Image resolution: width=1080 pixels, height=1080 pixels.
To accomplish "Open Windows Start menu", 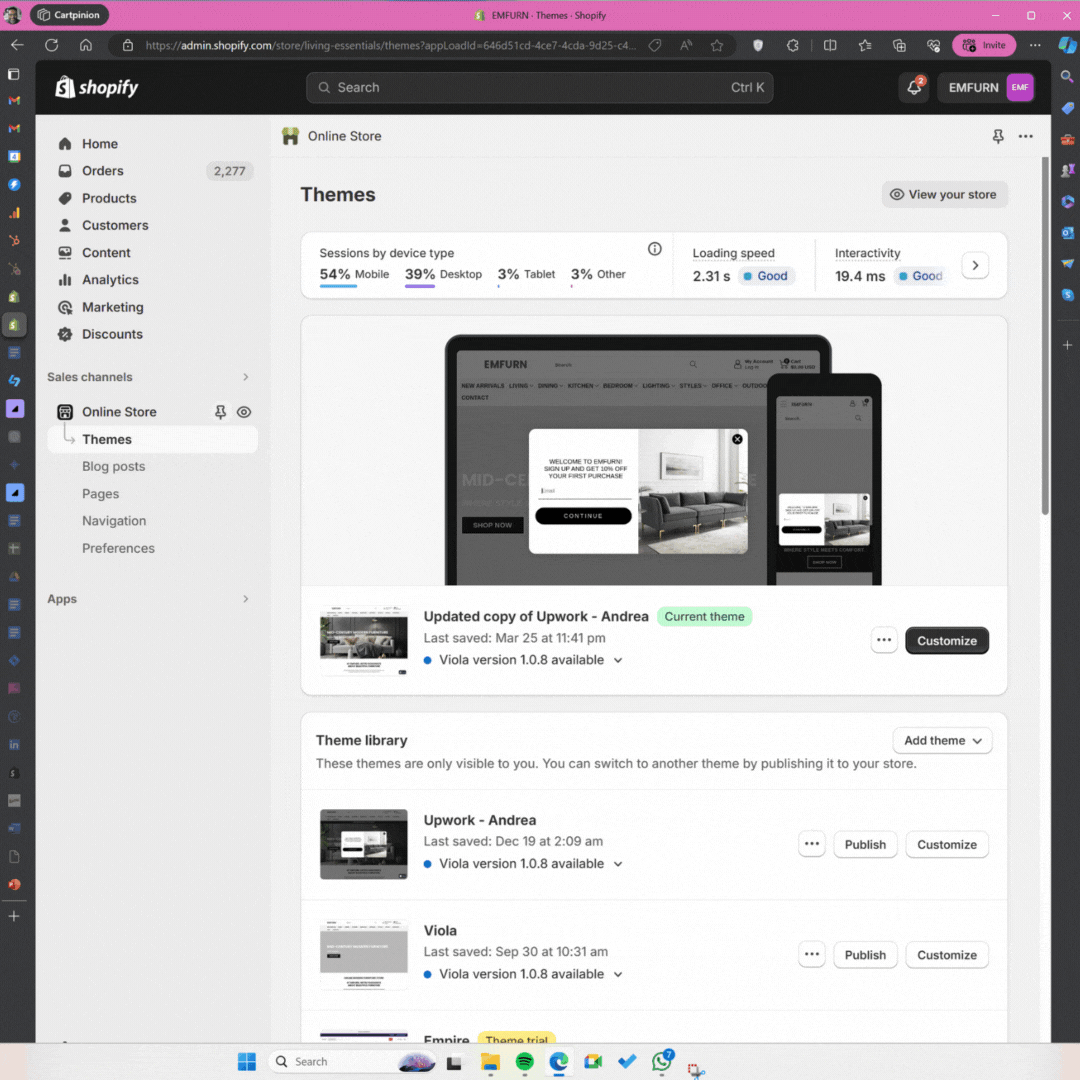I will click(x=247, y=1061).
